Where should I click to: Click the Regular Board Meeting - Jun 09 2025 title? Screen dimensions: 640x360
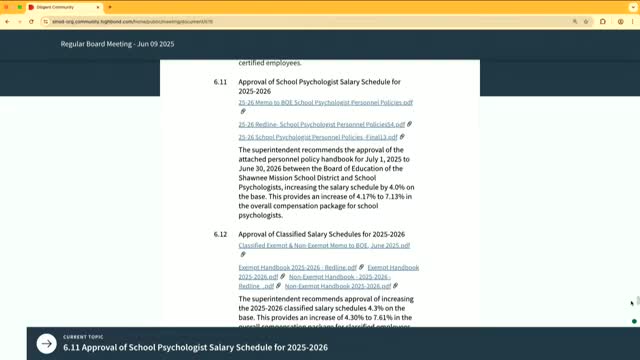[118, 44]
